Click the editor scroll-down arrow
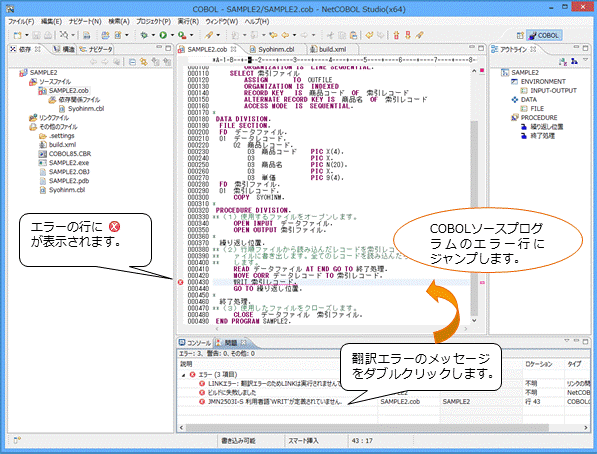This screenshot has width=597, height=454. 474,321
